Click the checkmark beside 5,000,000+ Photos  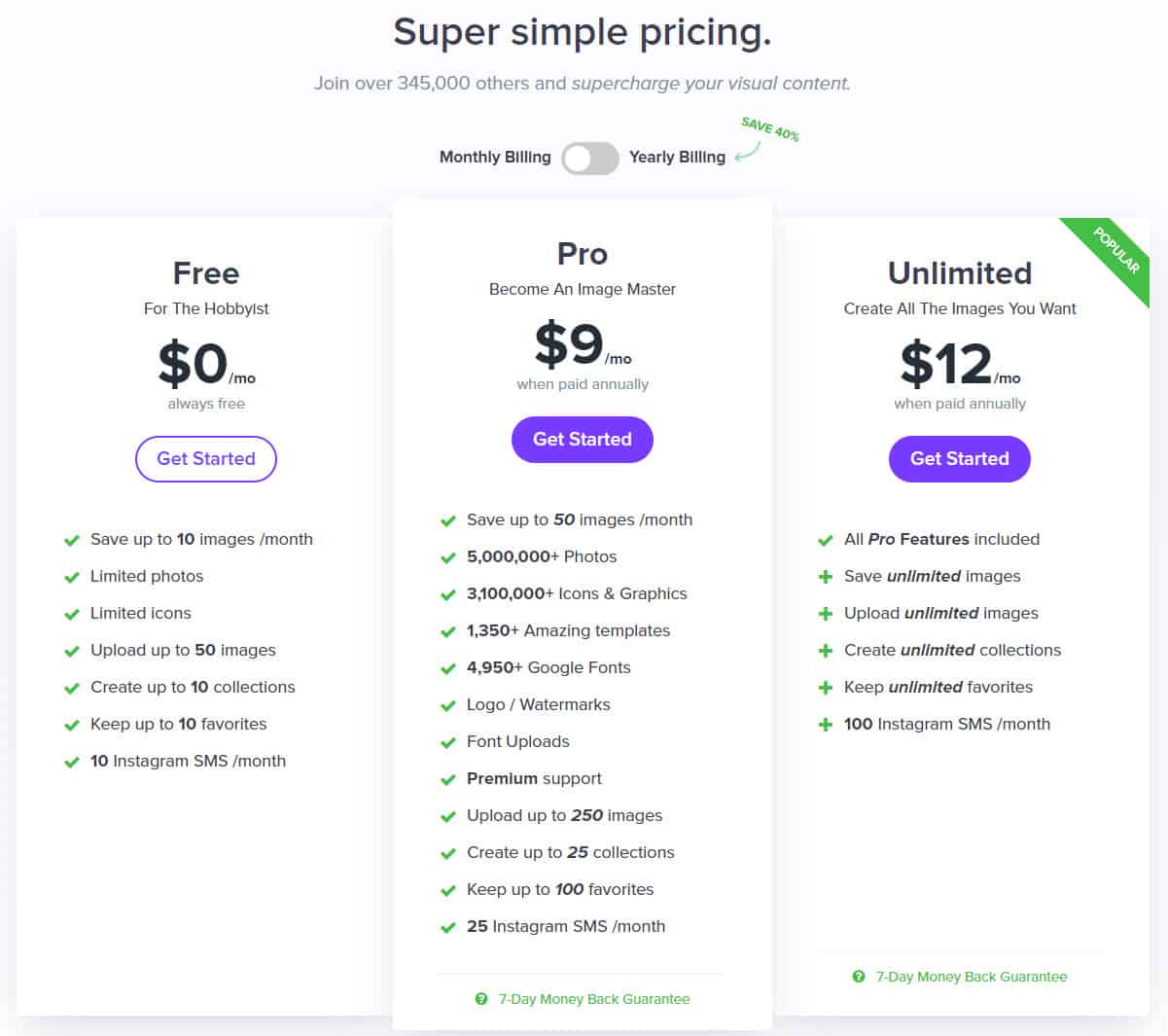point(448,558)
